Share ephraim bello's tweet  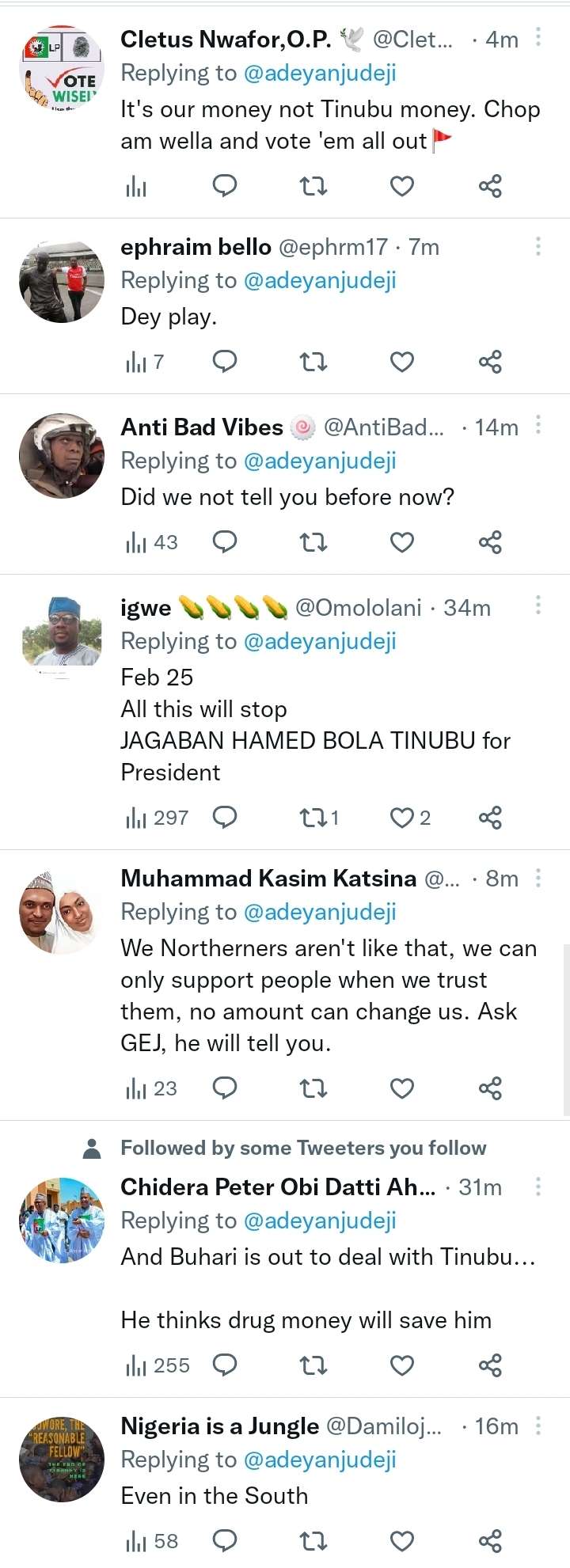tap(490, 363)
